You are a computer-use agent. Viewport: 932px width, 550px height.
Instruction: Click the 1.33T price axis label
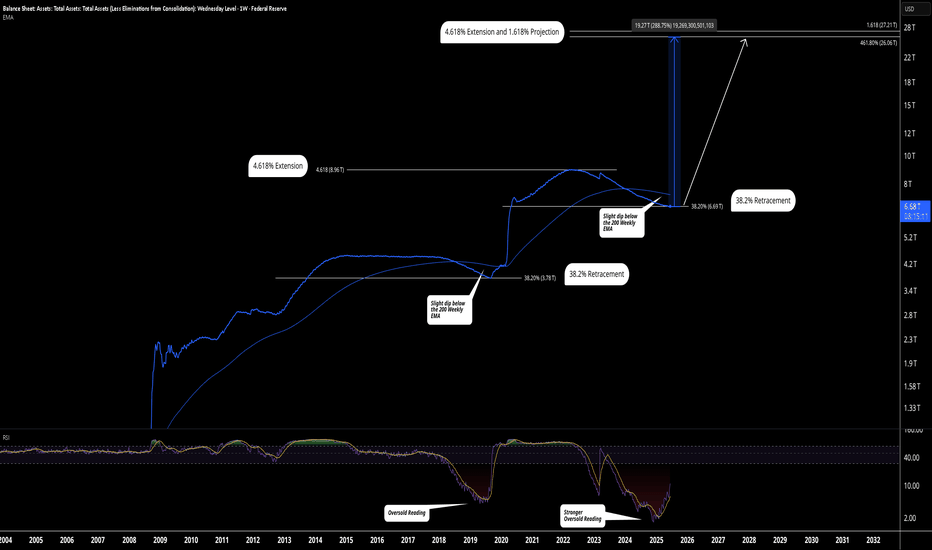(x=912, y=408)
